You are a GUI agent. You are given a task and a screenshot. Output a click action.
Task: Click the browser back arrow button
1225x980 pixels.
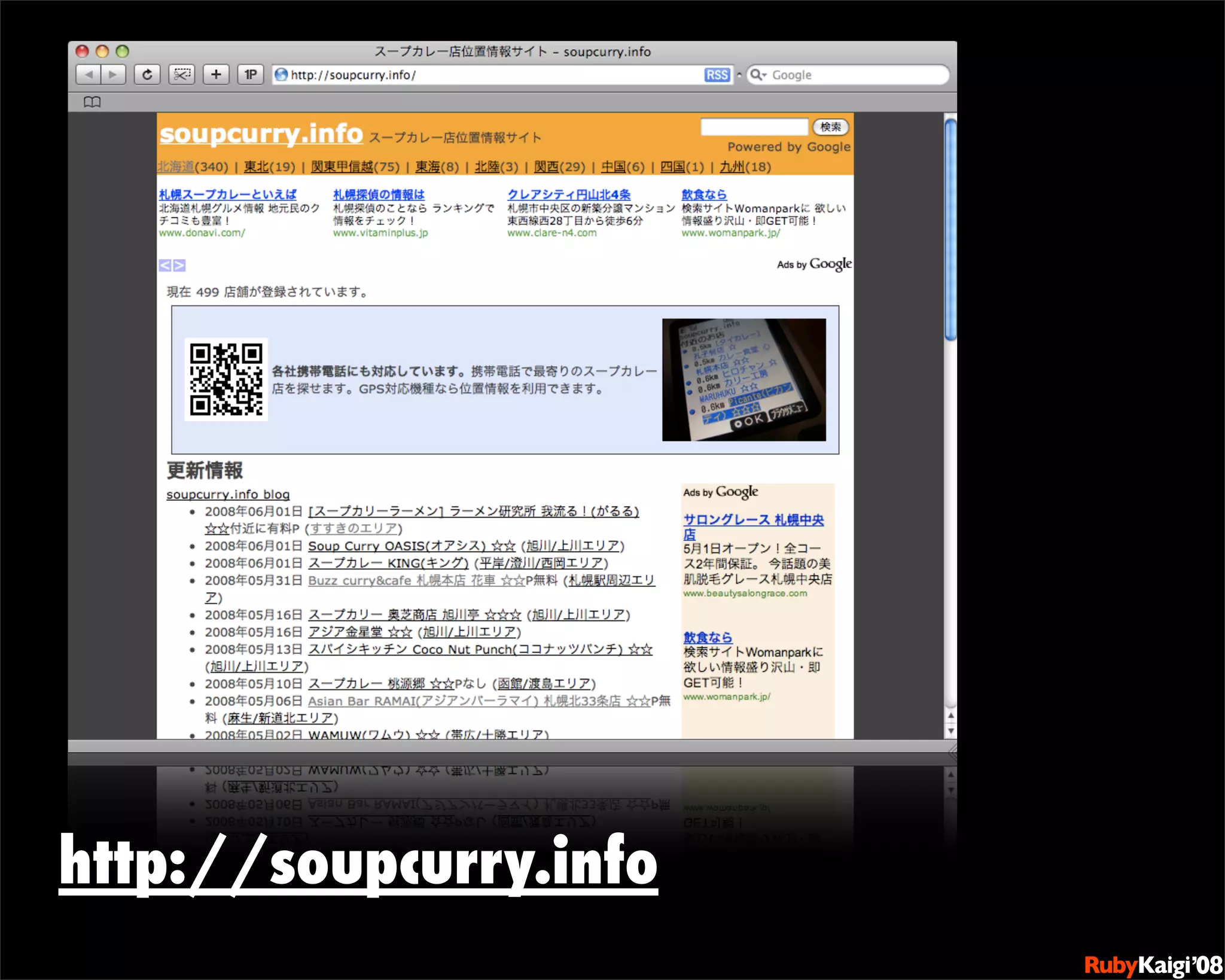click(89, 75)
